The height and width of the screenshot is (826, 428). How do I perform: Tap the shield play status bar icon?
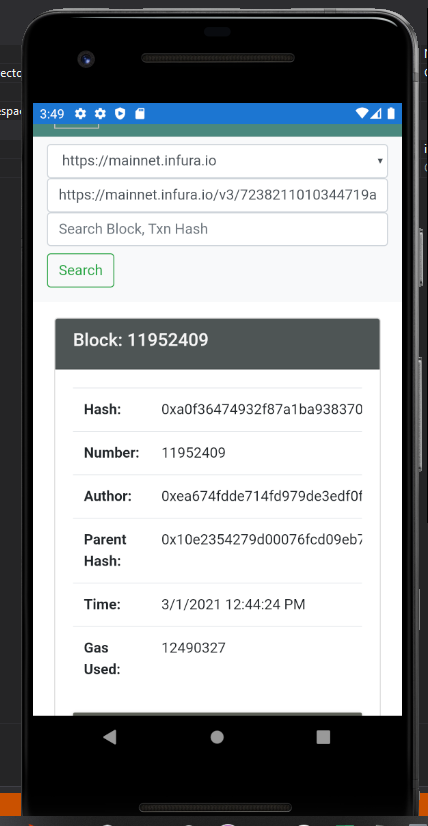coord(120,113)
